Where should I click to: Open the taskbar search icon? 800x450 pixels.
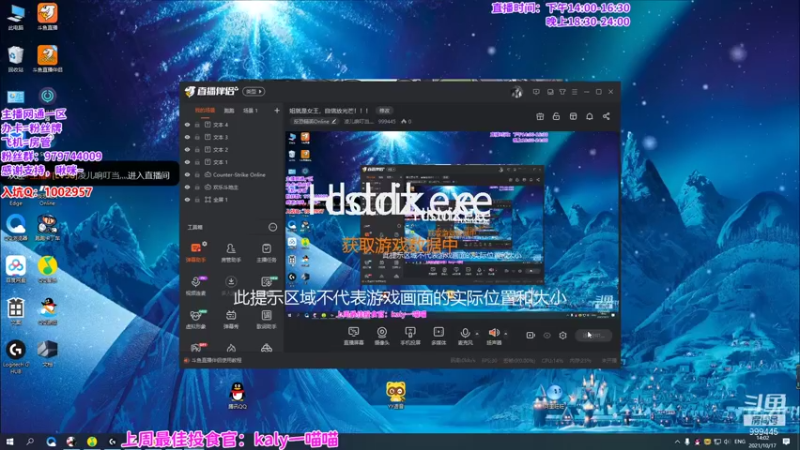(x=30, y=442)
